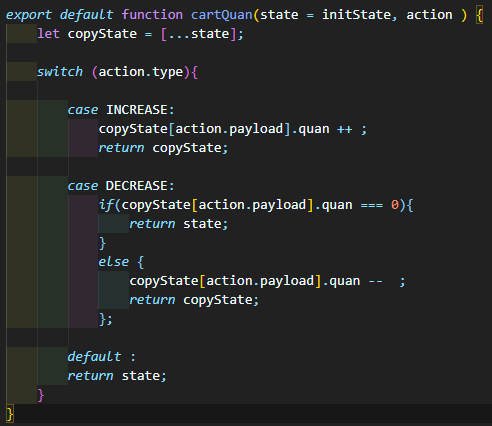Click the 'switch' keyword
Image resolution: width=492 pixels, height=426 pixels.
[x=60, y=72]
